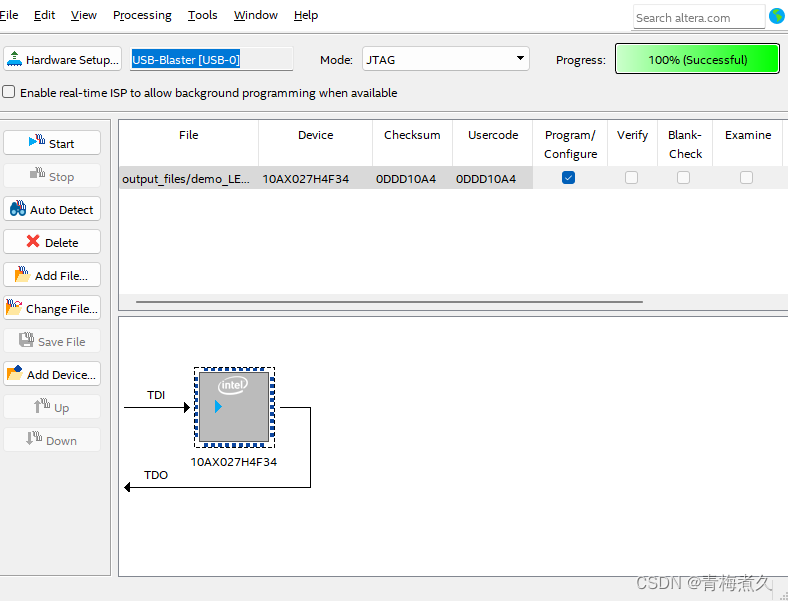Viewport: 788px width, 601px height.
Task: Select the output_files/demo_LE... file cell
Action: 189,178
